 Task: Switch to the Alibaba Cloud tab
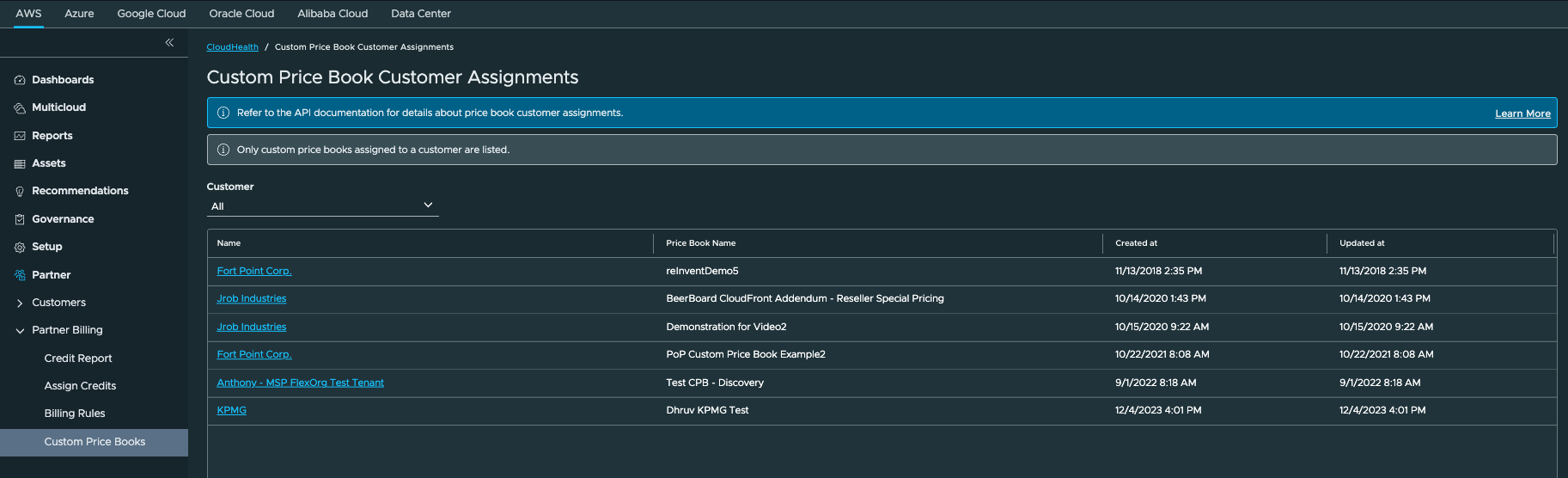click(333, 14)
